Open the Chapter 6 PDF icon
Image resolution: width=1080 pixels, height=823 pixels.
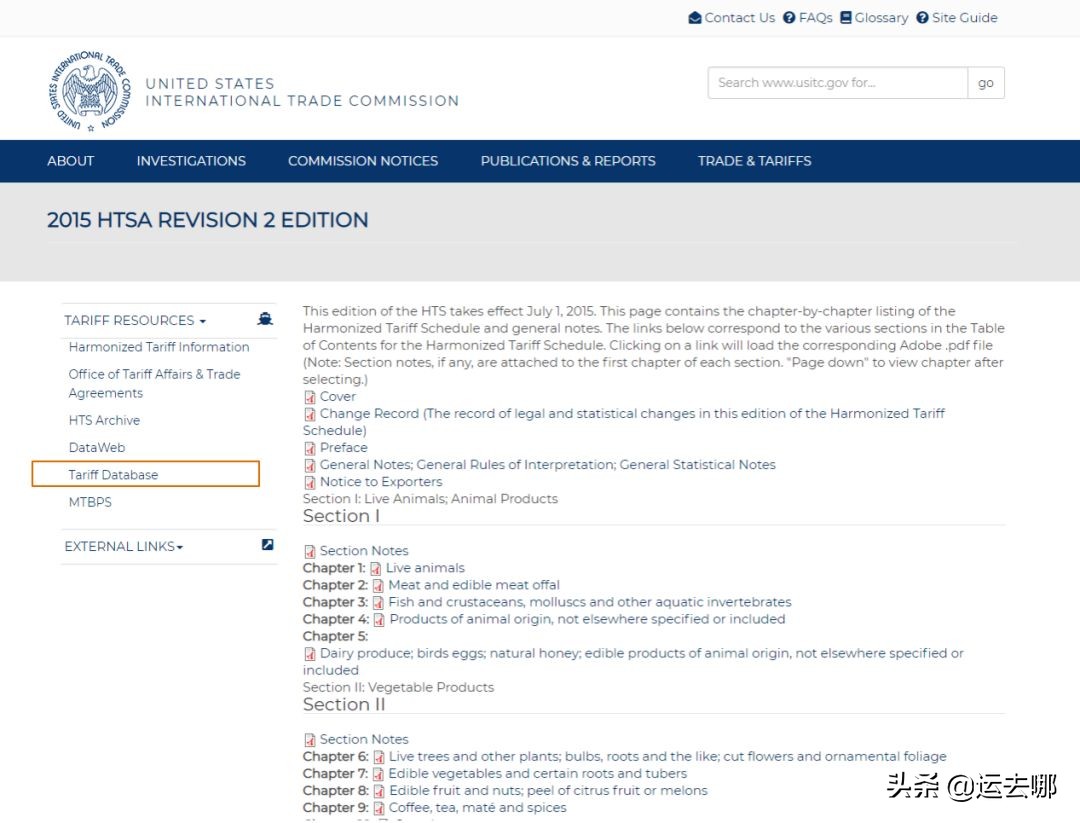(378, 758)
